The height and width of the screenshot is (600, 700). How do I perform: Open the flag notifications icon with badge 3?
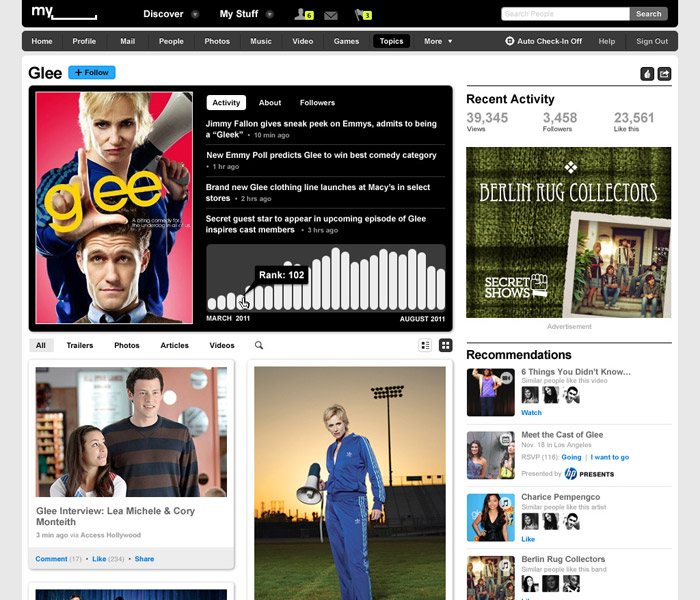363,15
